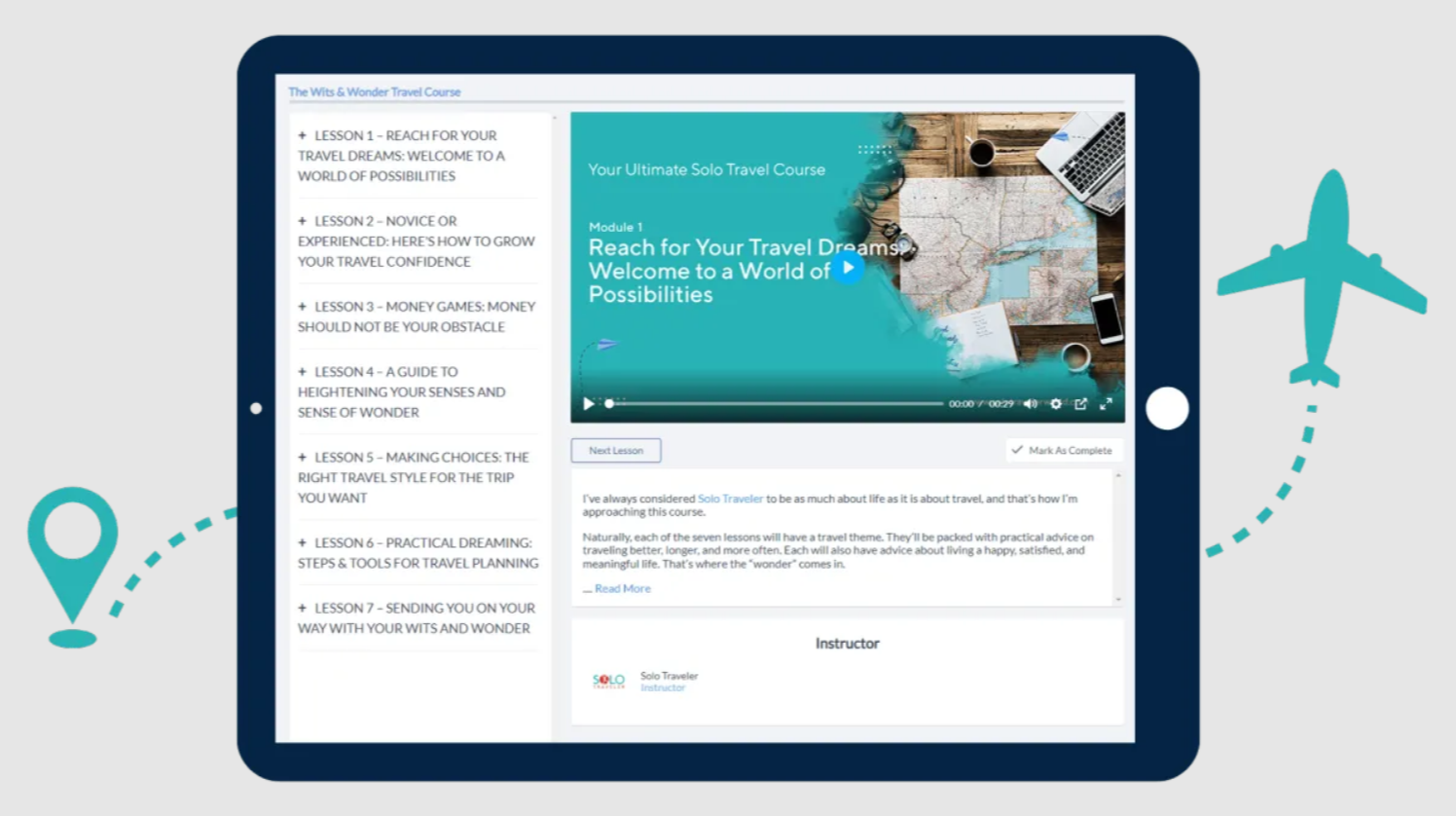The image size is (1456, 816).
Task: Expand Lesson 3 – Money Games section
Action: click(x=416, y=316)
